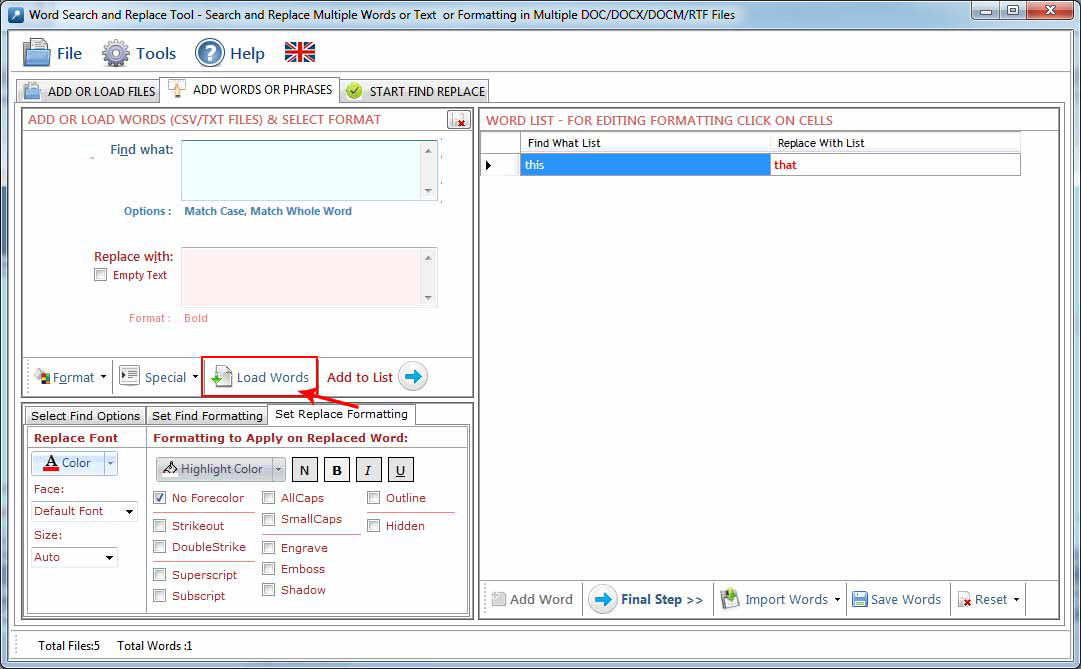
Task: Open the Help menu
Action: (x=230, y=53)
